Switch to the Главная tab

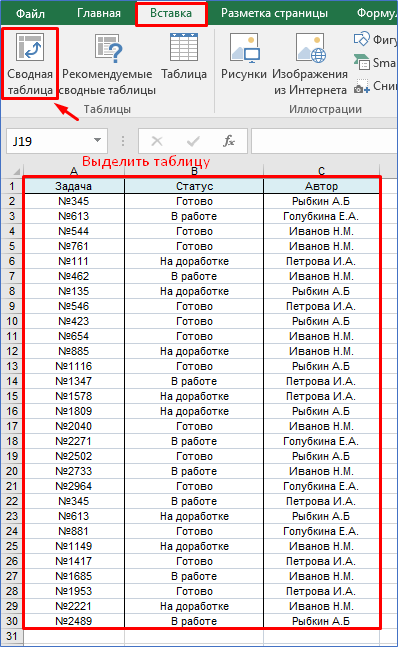(99, 13)
